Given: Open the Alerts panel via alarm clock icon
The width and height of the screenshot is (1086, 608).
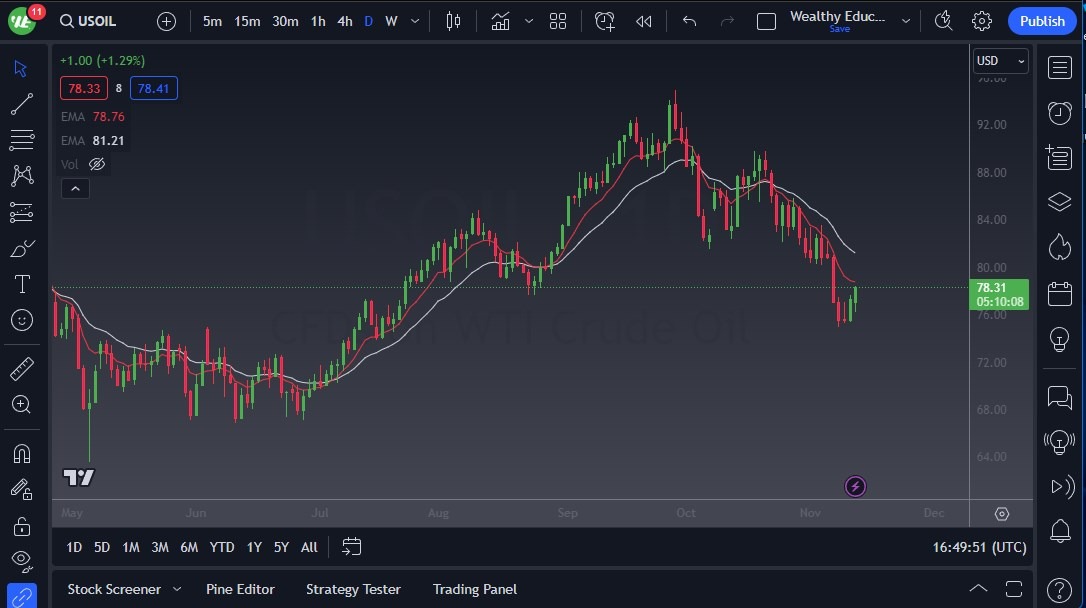Looking at the screenshot, I should tap(1059, 113).
